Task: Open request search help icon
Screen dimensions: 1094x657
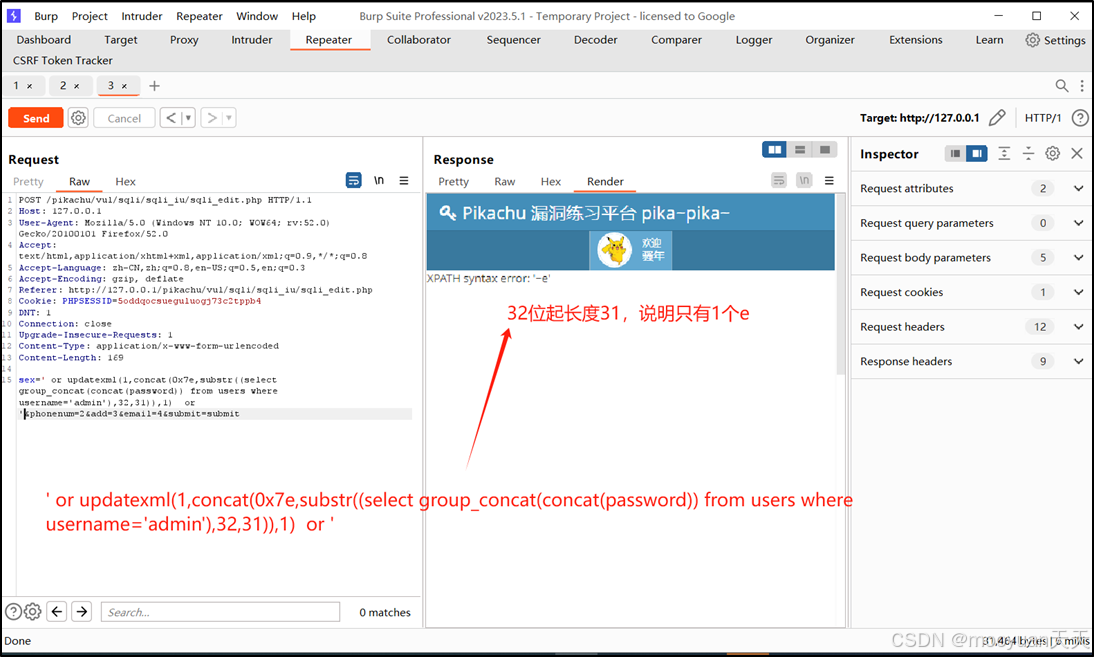Action: click(x=13, y=612)
